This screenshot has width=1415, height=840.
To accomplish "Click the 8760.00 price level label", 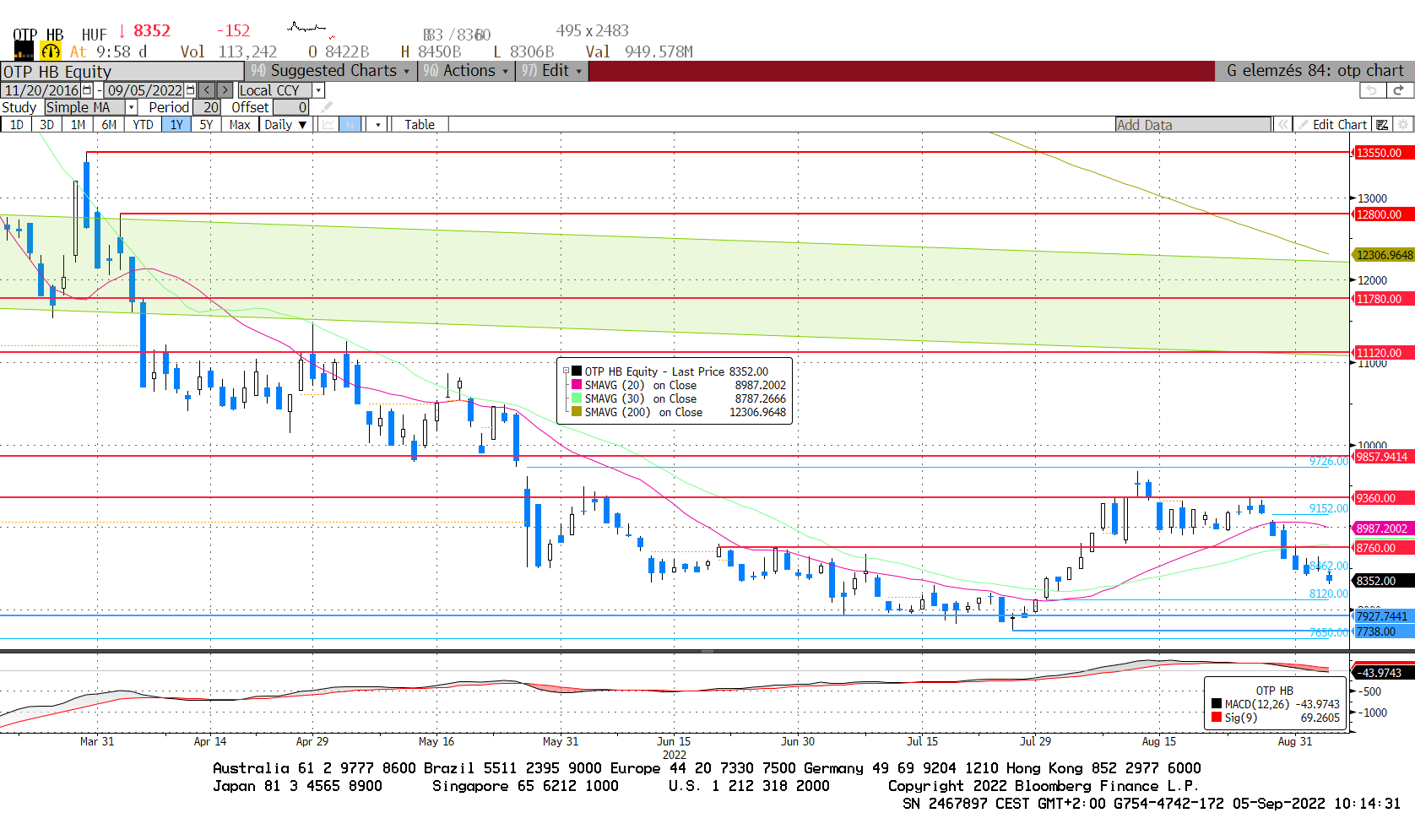I will 1383,548.
